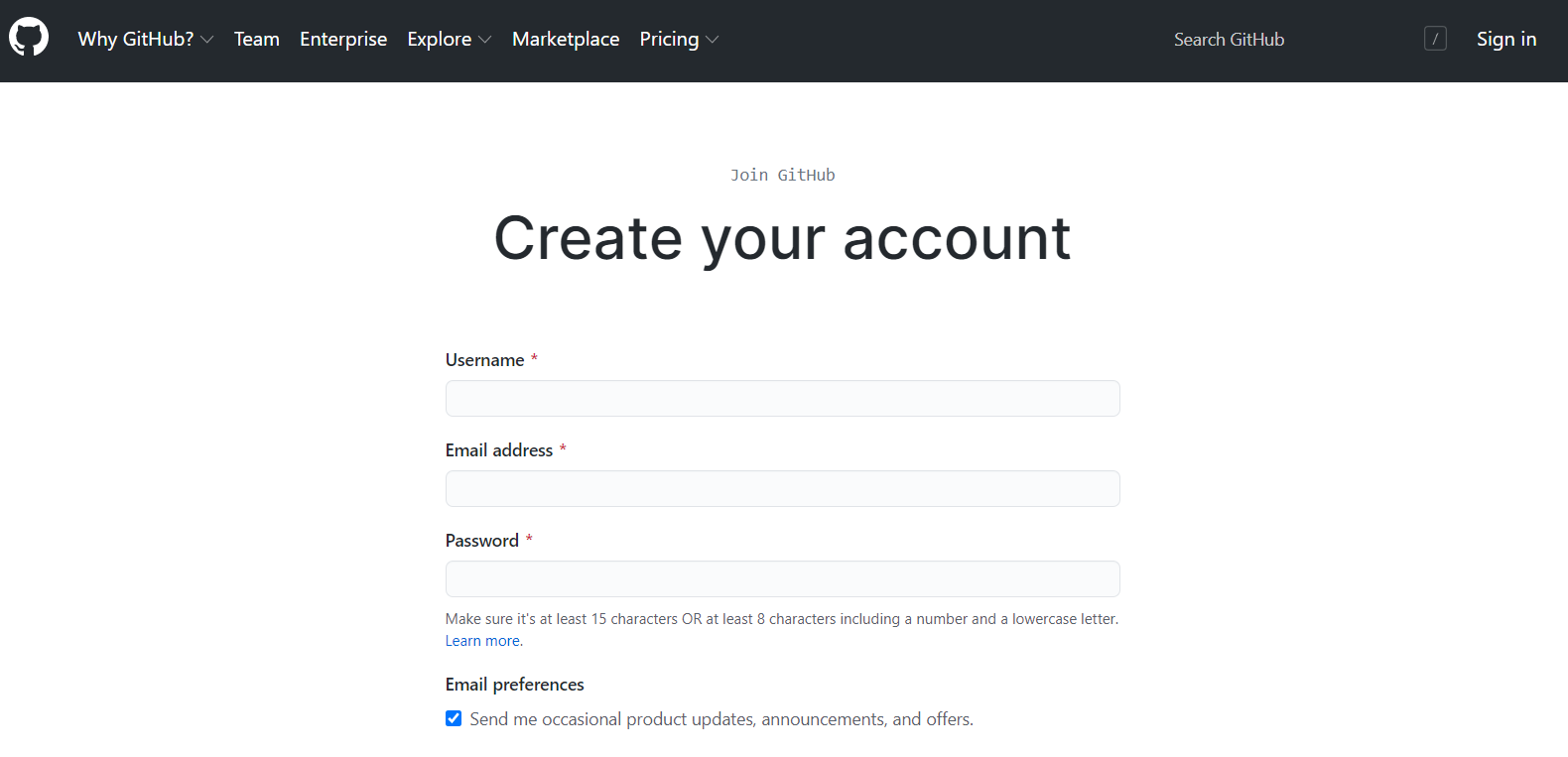Open the Learn more password link
The image size is (1568, 757).
[x=483, y=641]
